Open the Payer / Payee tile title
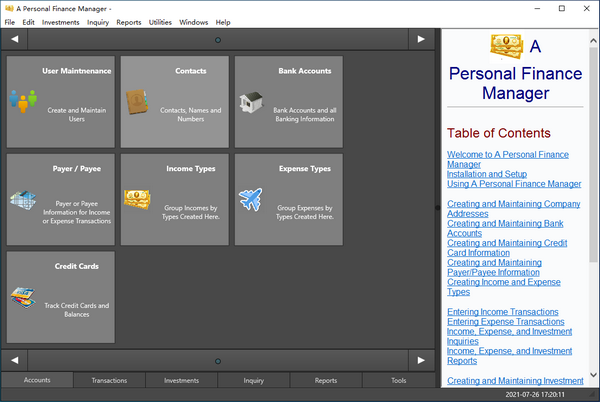The width and height of the screenshot is (600, 402). pyautogui.click(x=77, y=169)
